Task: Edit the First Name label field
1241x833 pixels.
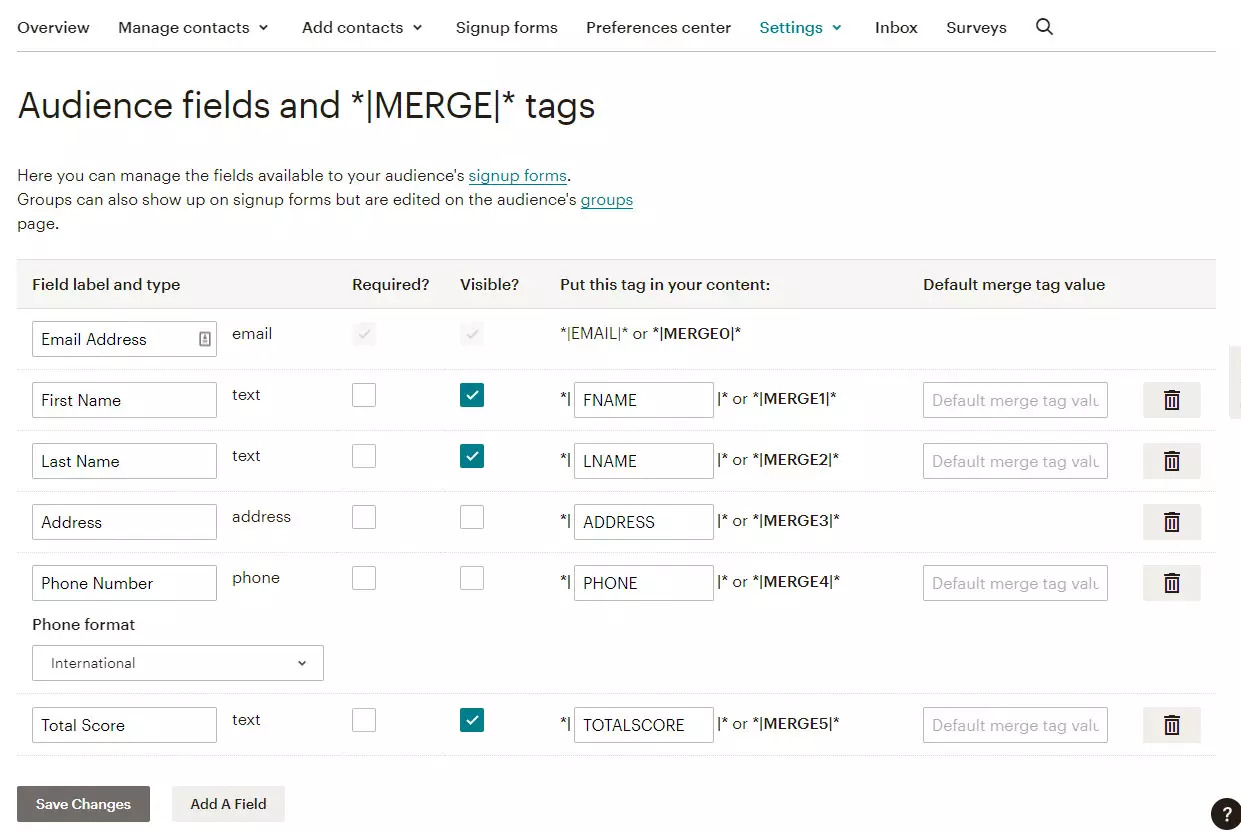Action: [124, 400]
